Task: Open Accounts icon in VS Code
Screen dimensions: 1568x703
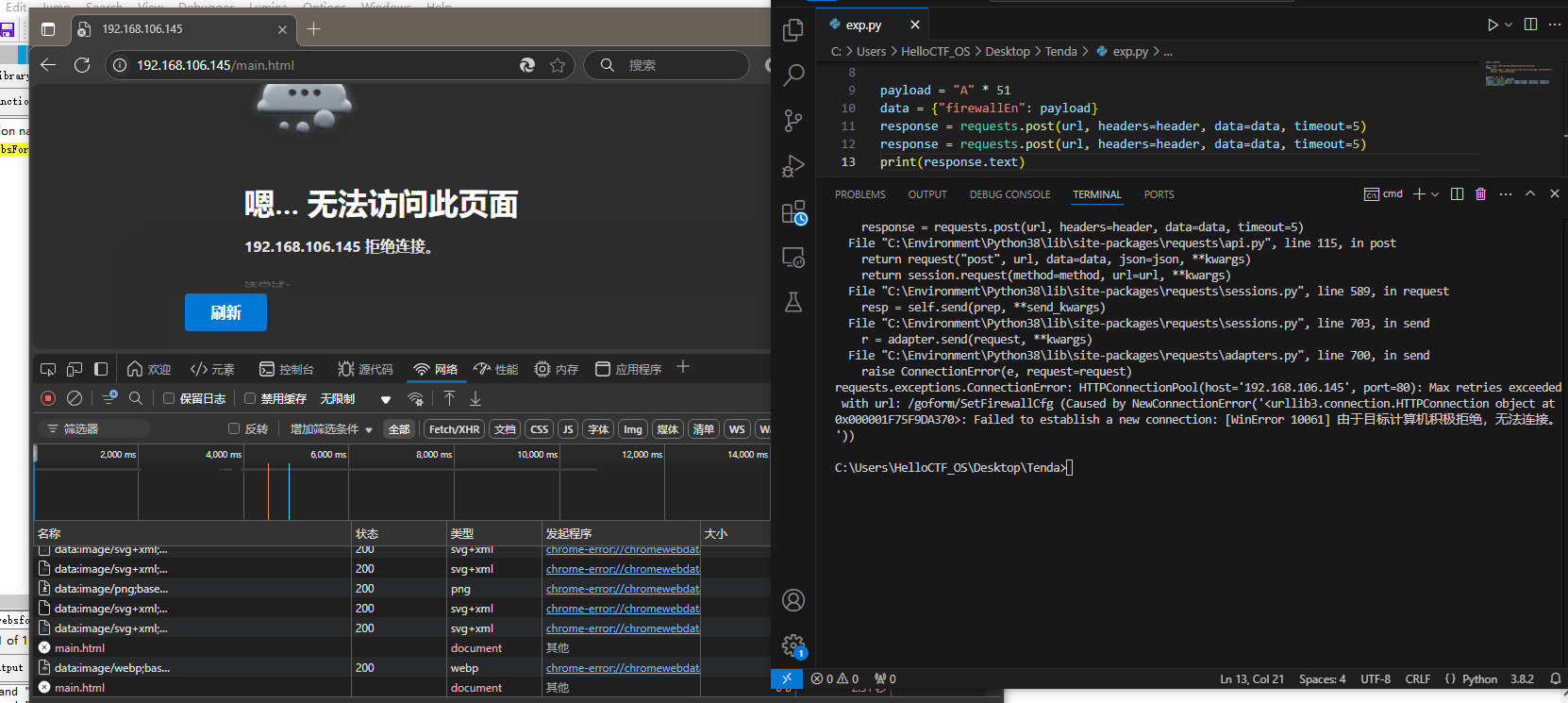Action: pos(793,600)
